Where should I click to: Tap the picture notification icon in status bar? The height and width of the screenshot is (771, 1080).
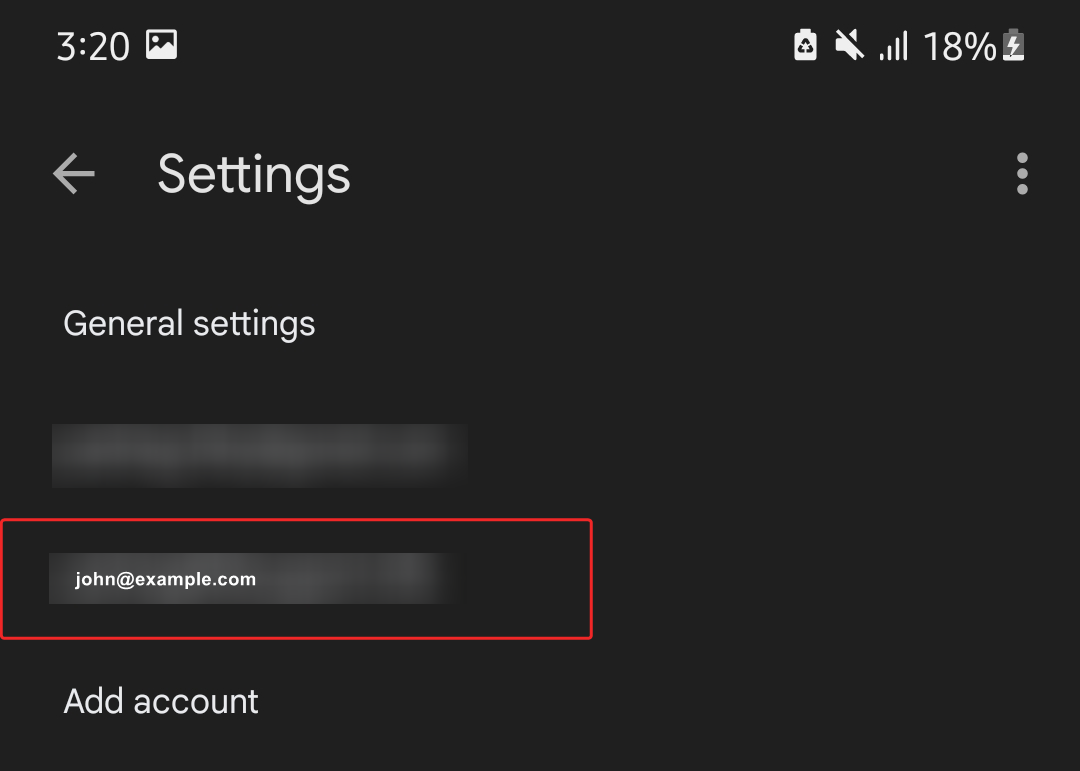(161, 45)
